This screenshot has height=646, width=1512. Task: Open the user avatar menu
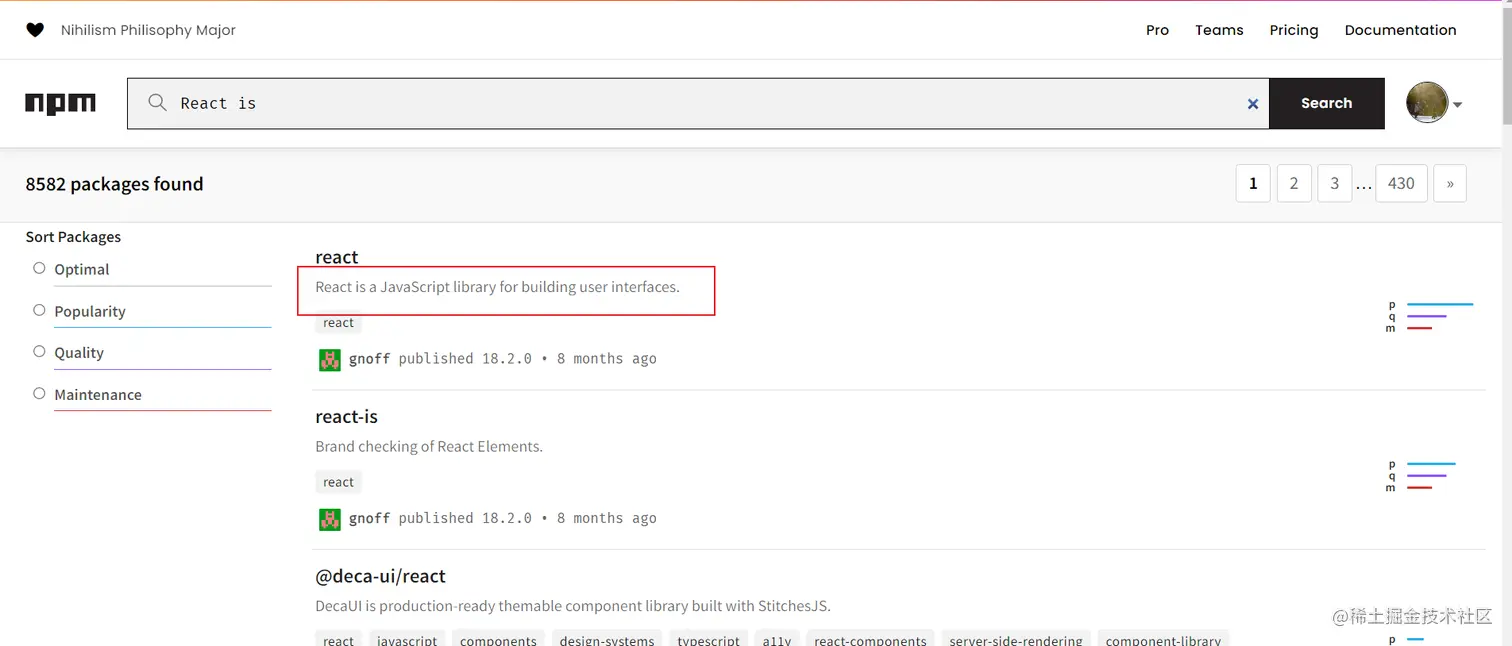[x=1427, y=103]
